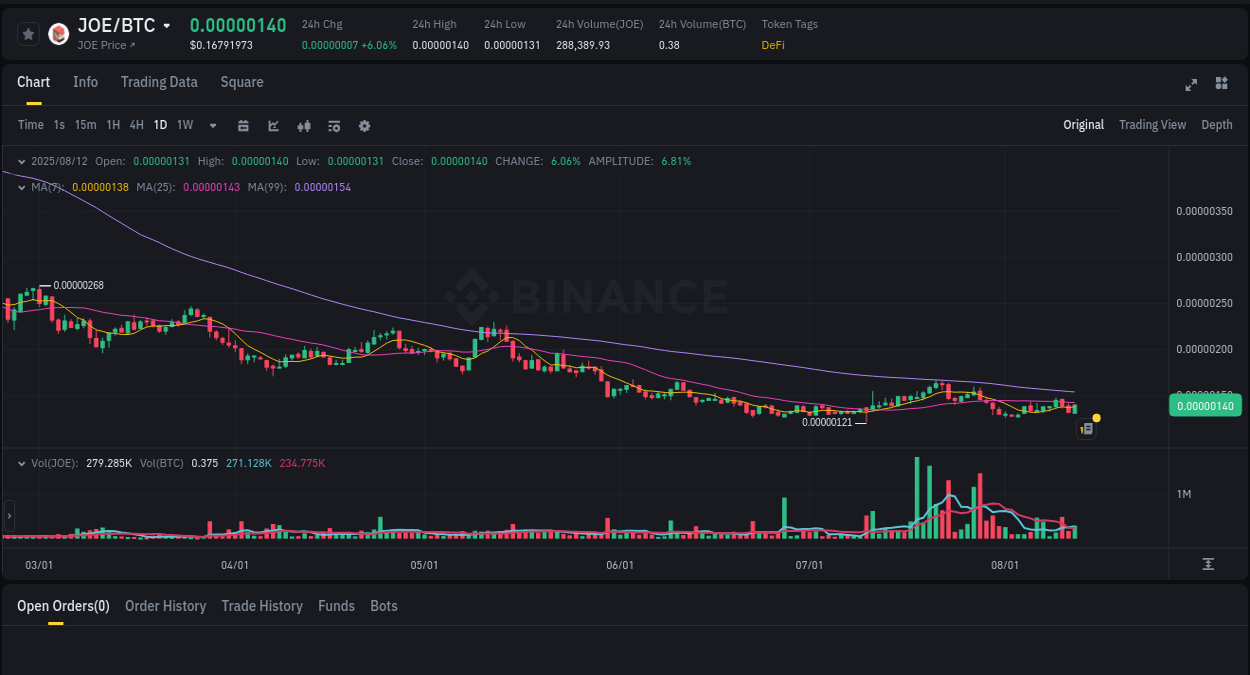Open the extra intervals dropdown arrow
This screenshot has height=675, width=1250.
click(212, 125)
